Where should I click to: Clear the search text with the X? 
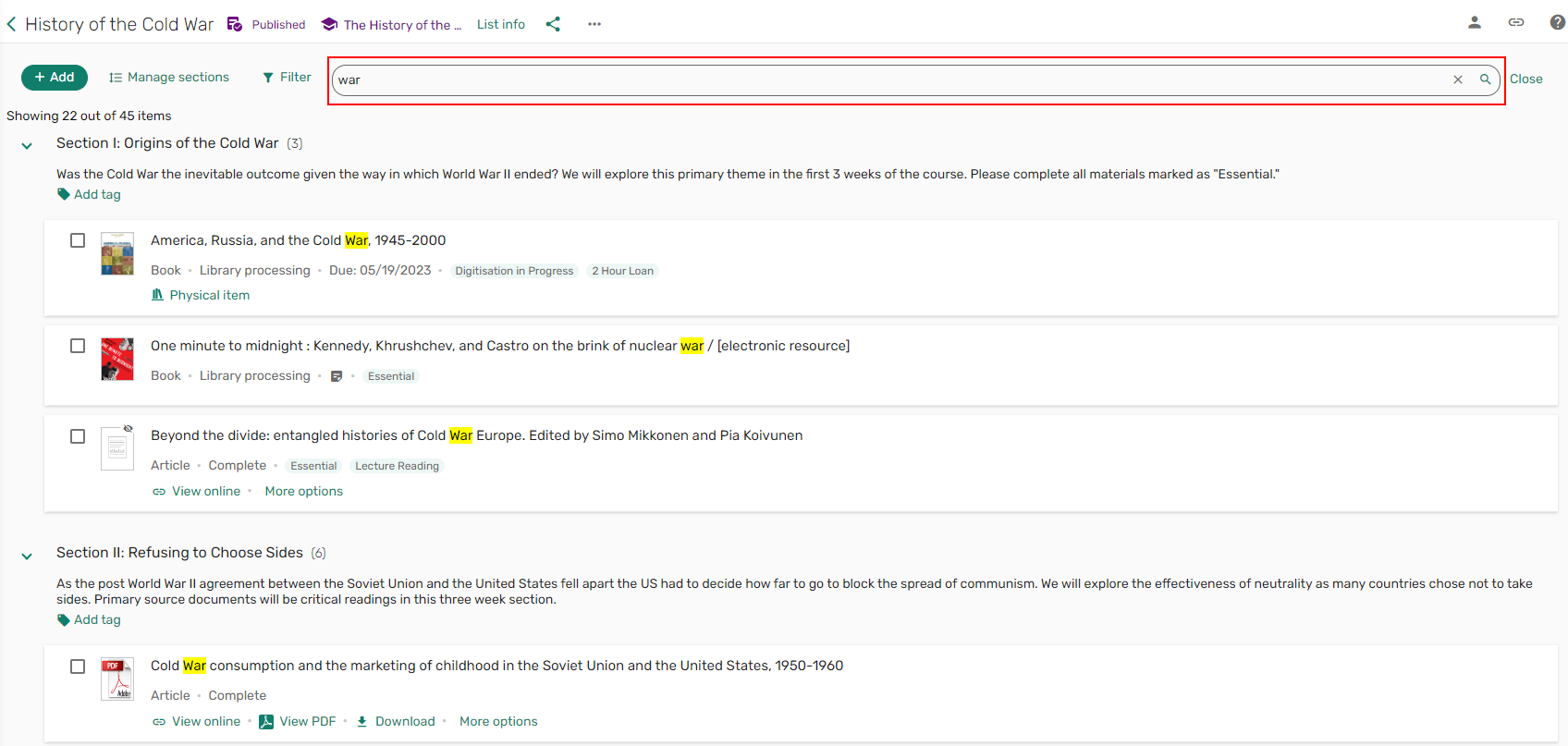coord(1458,79)
